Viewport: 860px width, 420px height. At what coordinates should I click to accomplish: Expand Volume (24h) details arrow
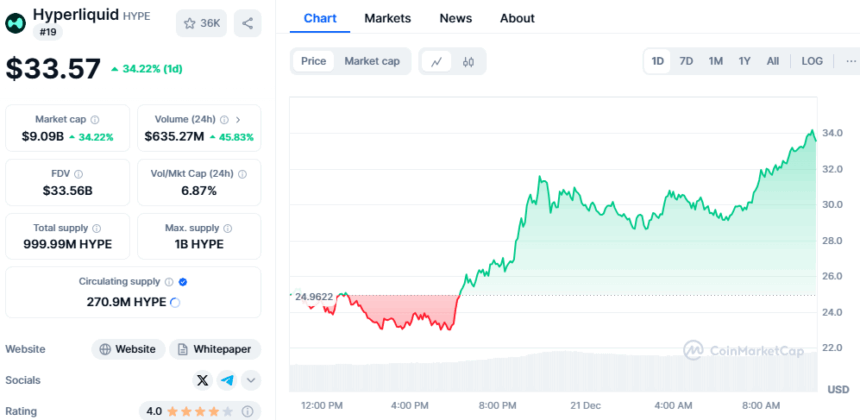tap(238, 120)
